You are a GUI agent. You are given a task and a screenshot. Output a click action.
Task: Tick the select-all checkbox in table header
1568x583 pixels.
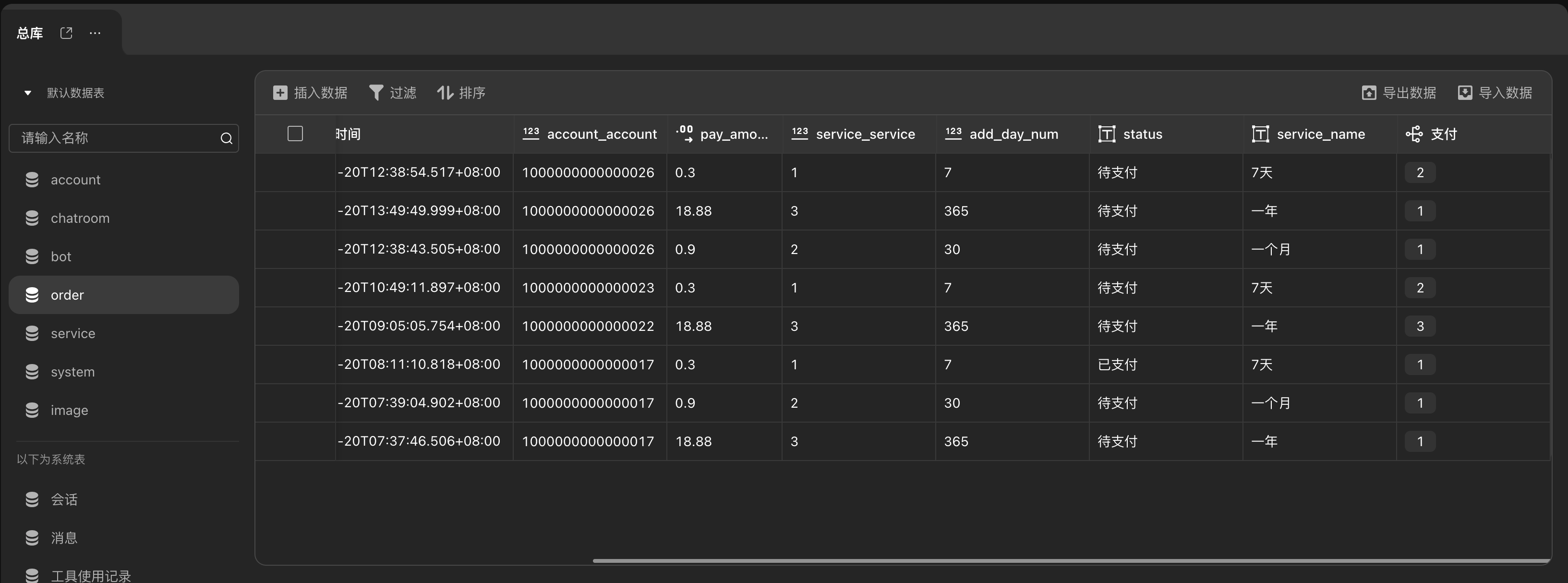pos(295,134)
